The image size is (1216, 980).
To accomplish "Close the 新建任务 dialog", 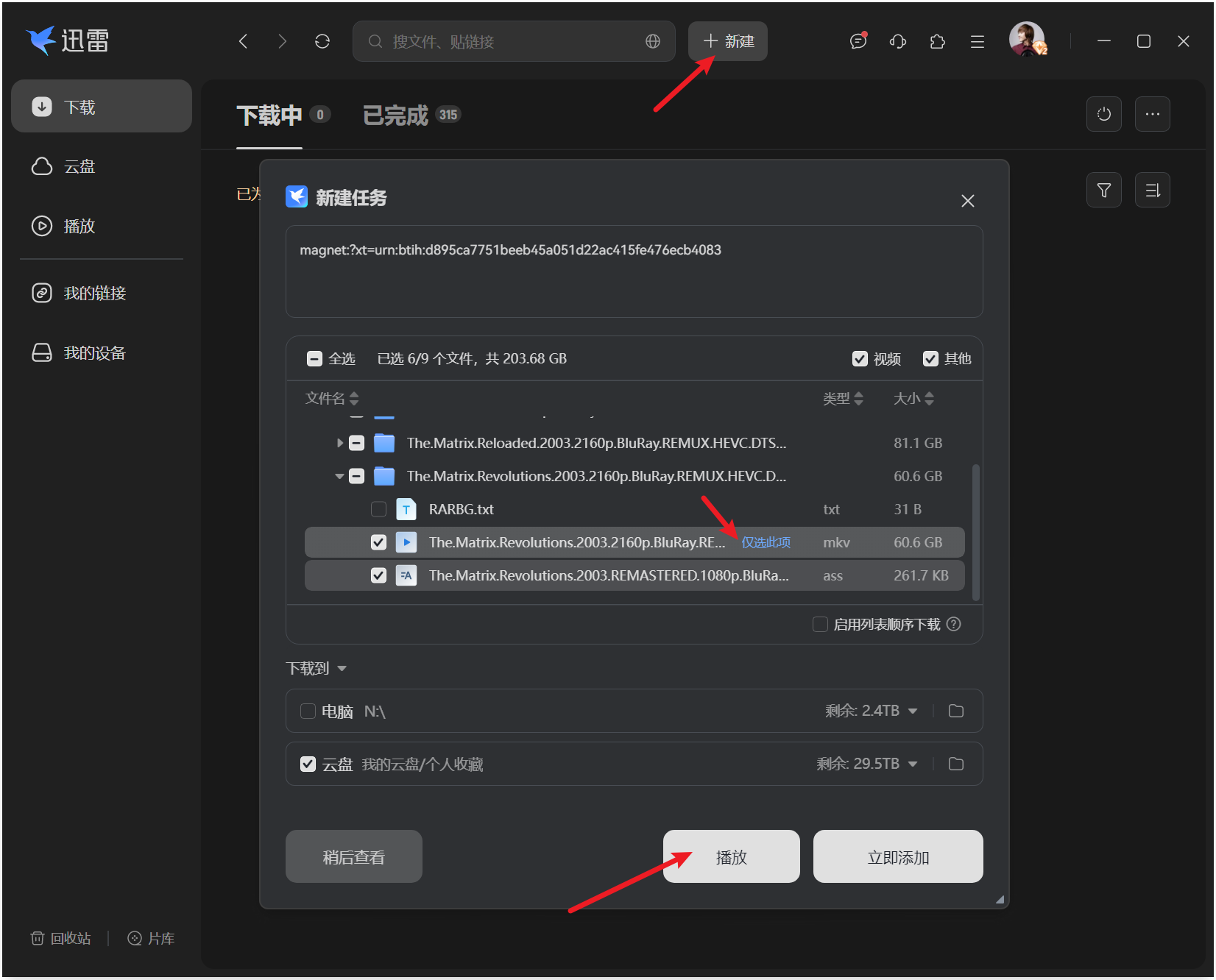I will click(x=968, y=201).
